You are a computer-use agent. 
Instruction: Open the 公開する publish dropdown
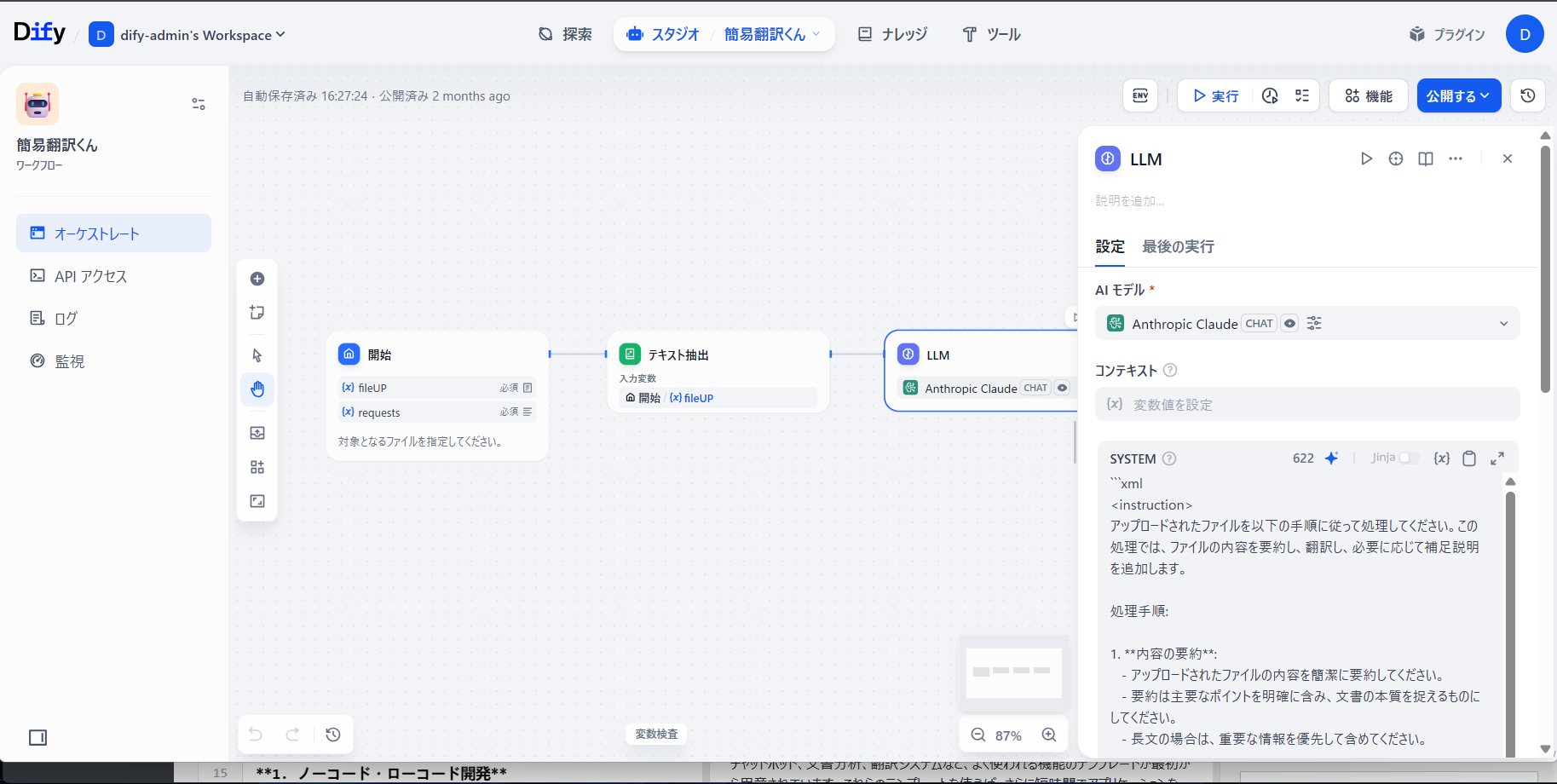1459,95
